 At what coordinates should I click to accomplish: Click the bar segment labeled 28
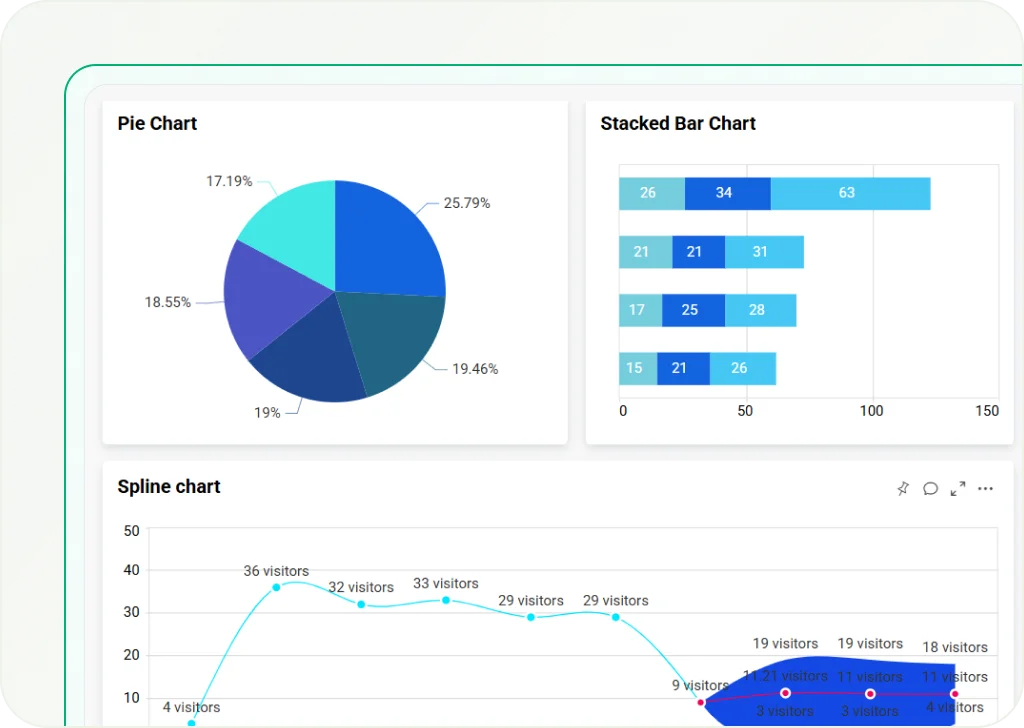click(x=759, y=310)
